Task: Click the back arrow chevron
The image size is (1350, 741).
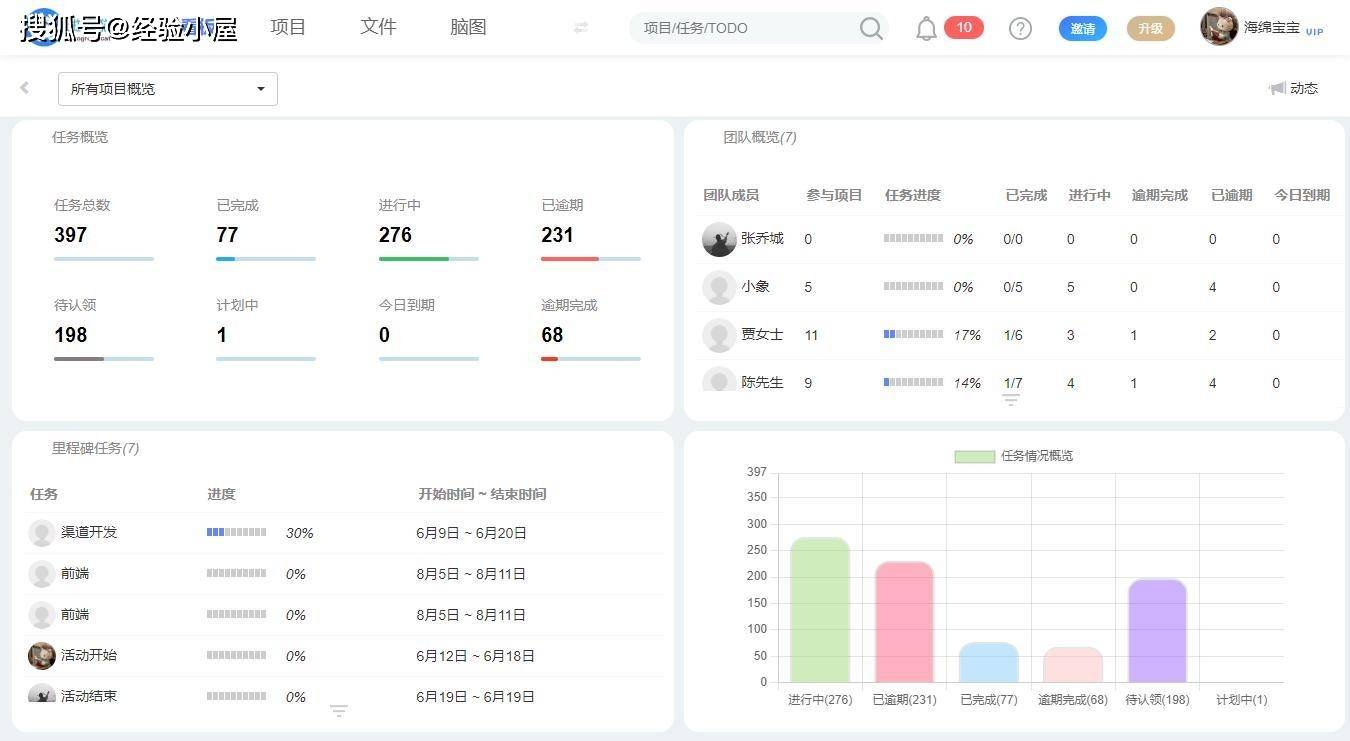Action: (x=25, y=88)
